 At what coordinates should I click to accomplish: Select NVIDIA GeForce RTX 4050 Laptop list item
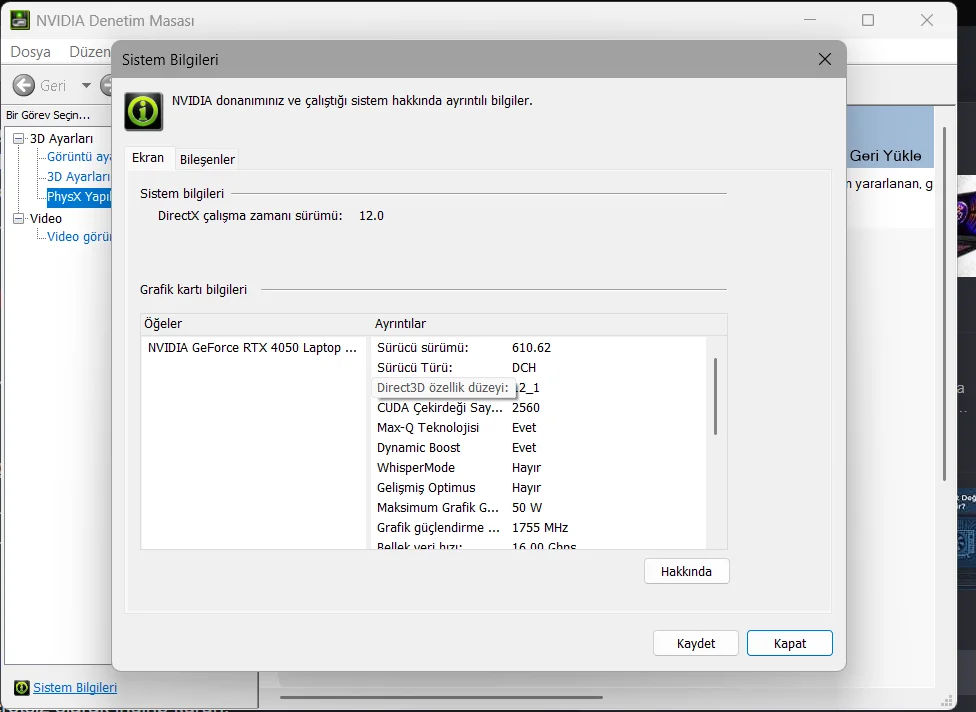(x=252, y=348)
